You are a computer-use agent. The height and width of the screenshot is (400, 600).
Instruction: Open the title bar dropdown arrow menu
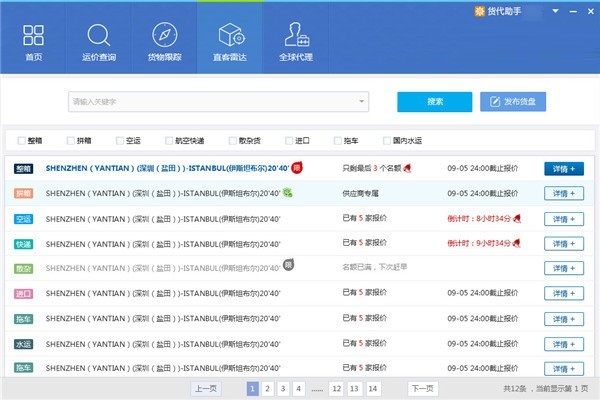click(555, 11)
